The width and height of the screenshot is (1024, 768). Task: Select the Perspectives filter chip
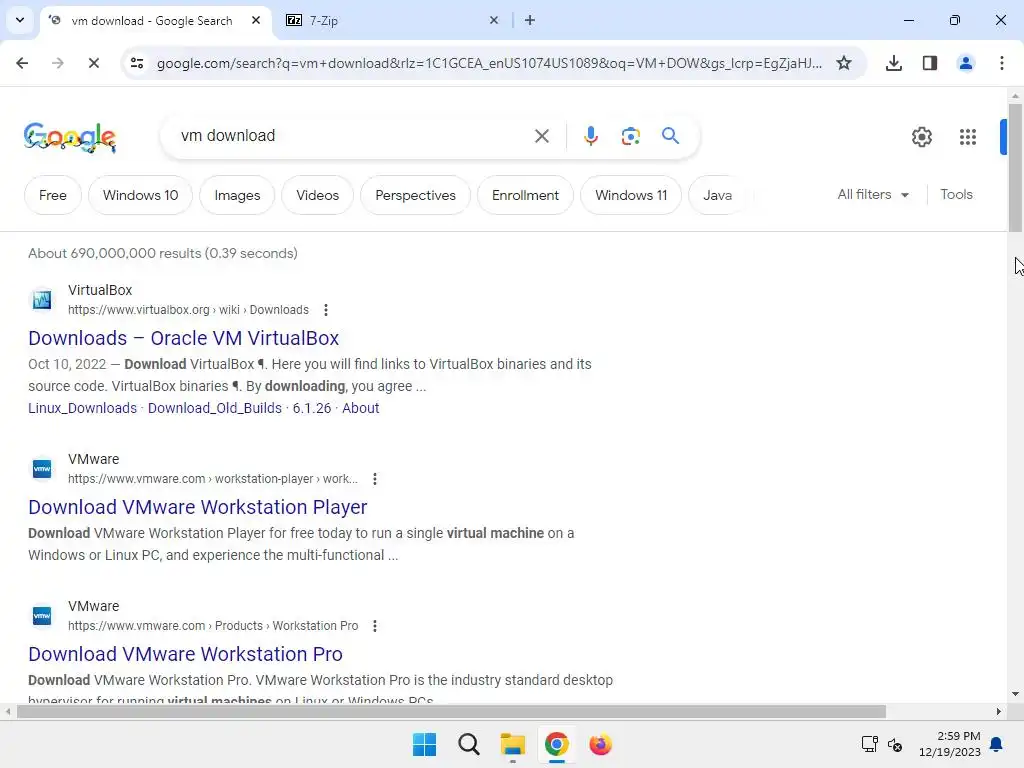tap(415, 195)
